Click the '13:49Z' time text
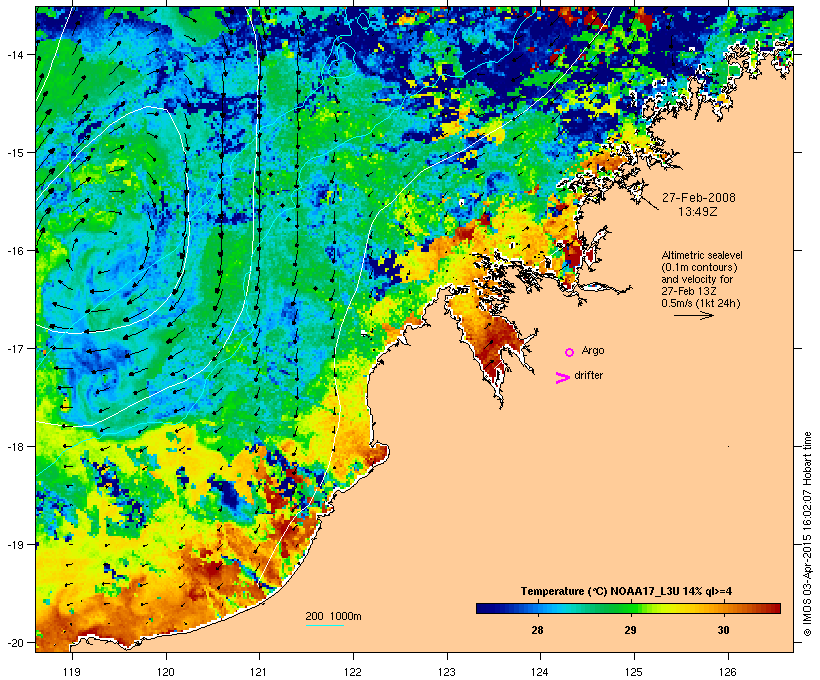820x680 pixels. click(698, 212)
